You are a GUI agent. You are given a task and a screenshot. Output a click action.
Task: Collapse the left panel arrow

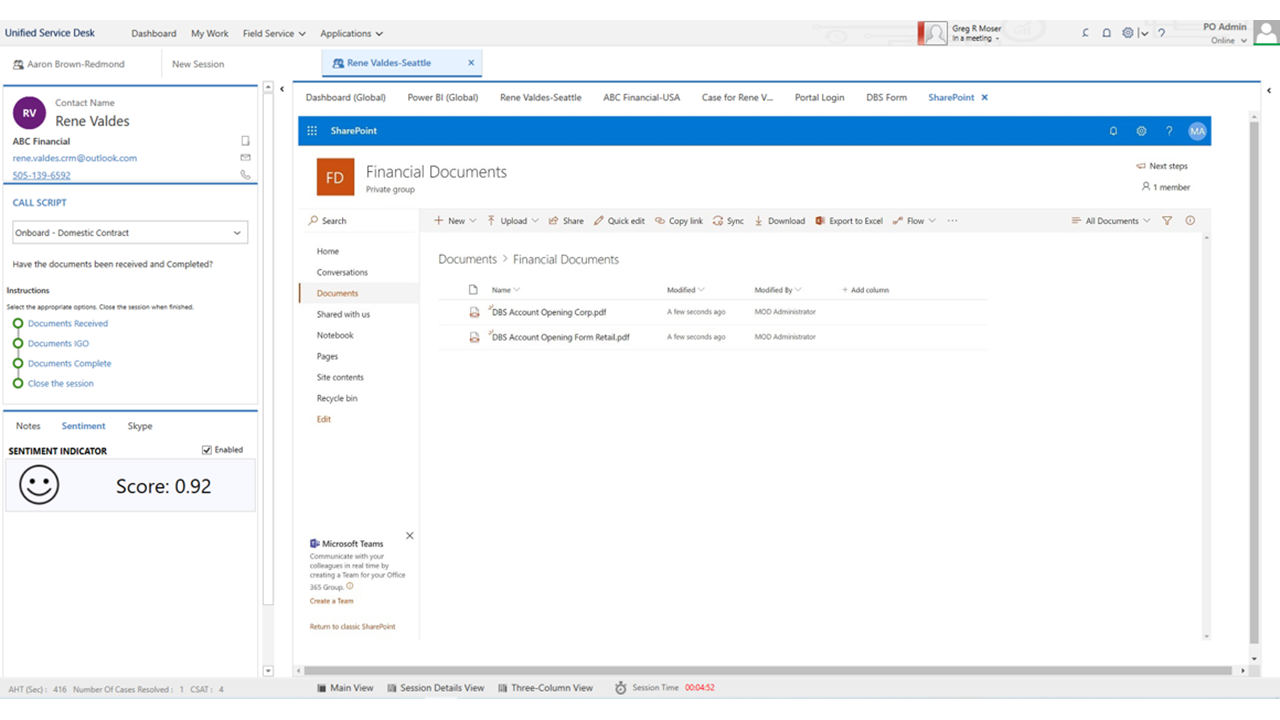pyautogui.click(x=282, y=88)
